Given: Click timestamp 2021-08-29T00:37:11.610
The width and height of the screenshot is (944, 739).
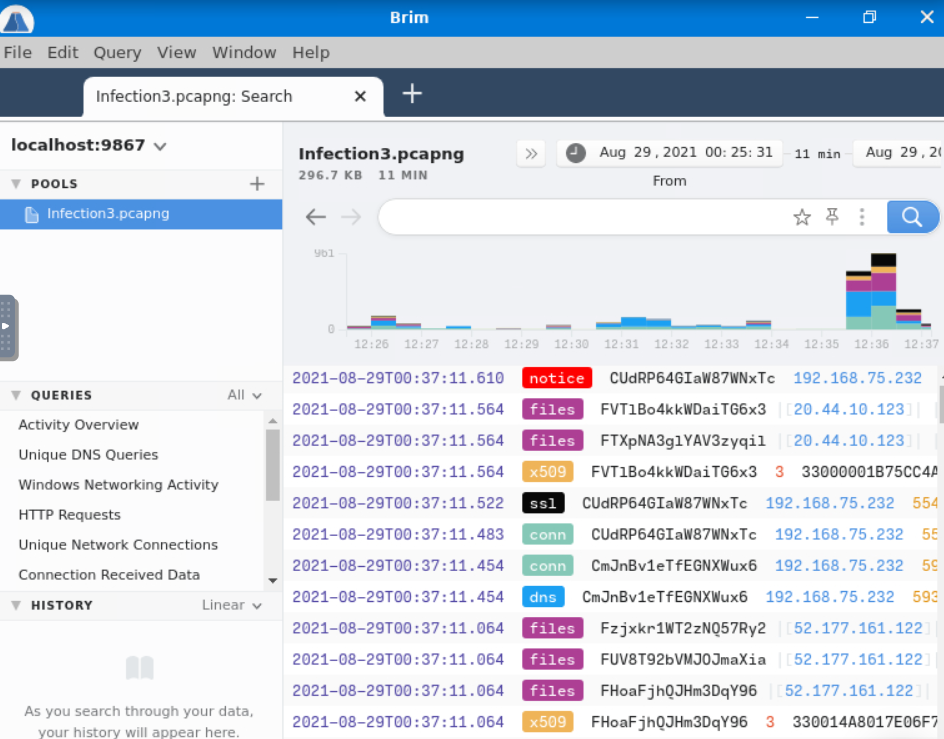Looking at the screenshot, I should pyautogui.click(x=398, y=378).
